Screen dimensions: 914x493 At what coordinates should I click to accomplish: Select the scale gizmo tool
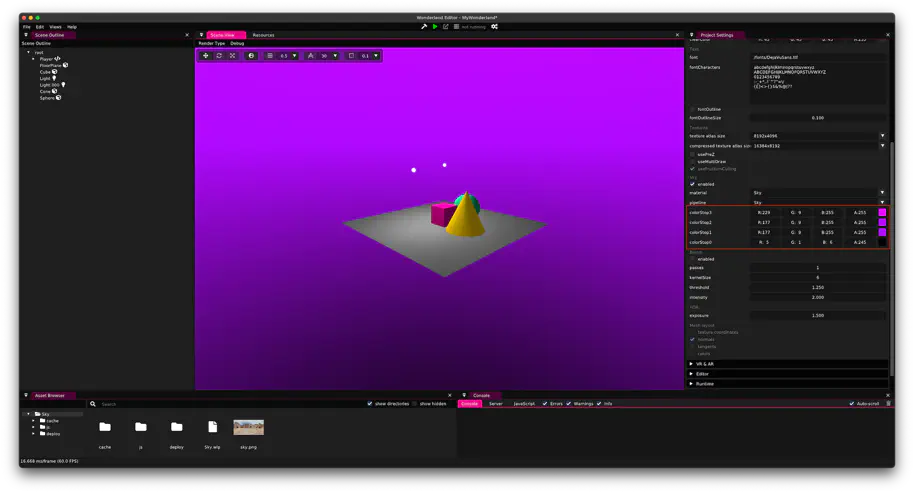tap(232, 56)
